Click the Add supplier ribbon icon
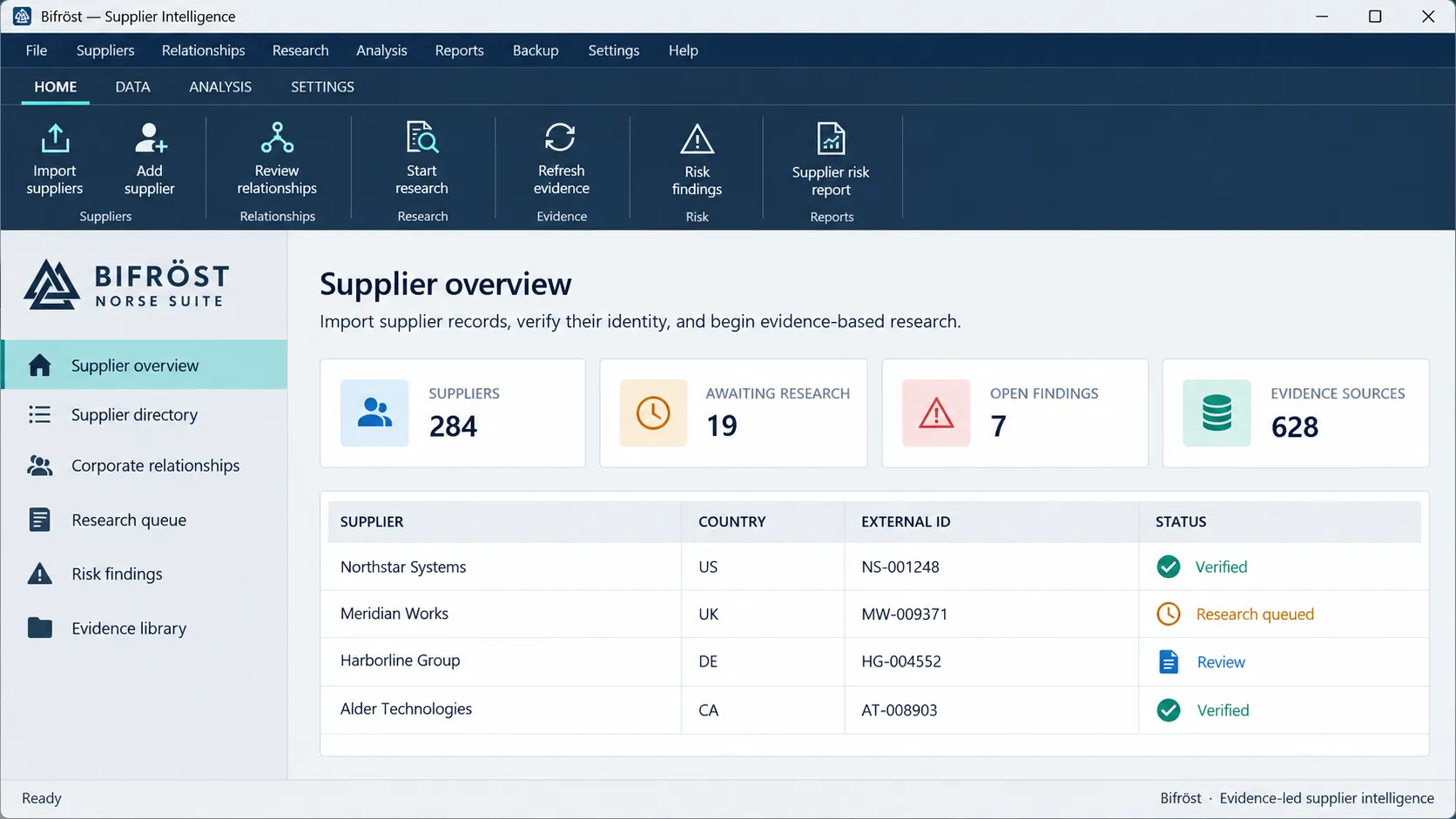 pos(150,138)
